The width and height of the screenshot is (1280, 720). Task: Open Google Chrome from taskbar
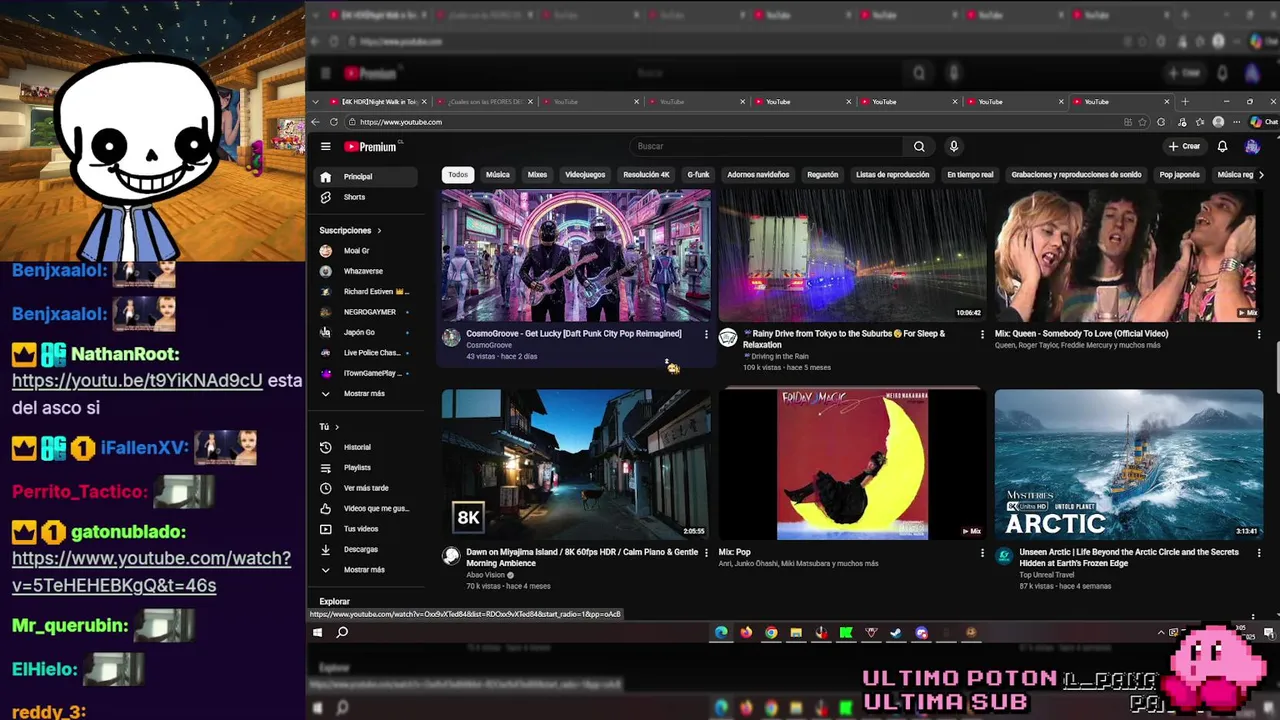coord(771,632)
